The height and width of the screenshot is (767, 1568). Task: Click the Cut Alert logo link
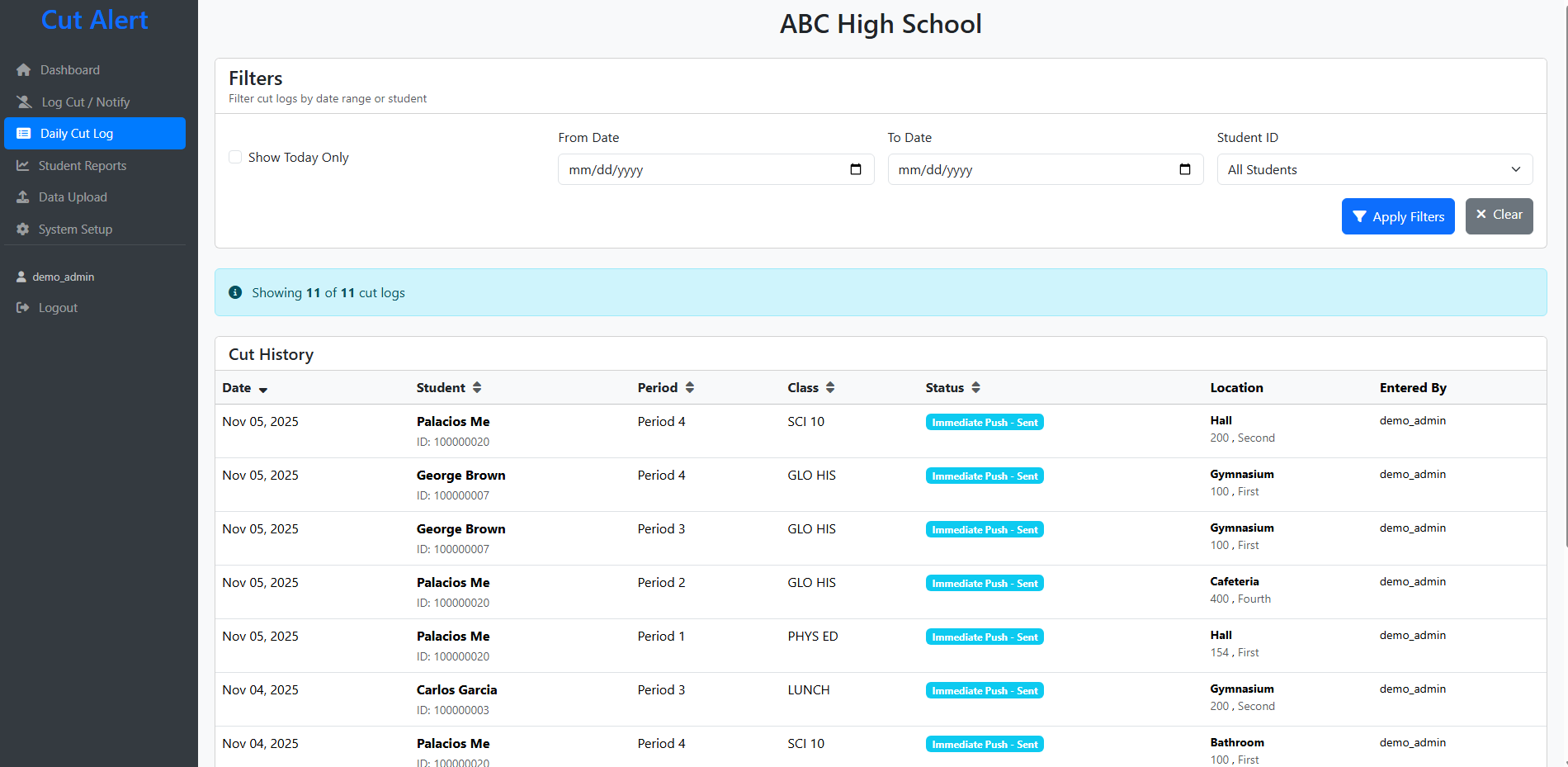pyautogui.click(x=95, y=20)
